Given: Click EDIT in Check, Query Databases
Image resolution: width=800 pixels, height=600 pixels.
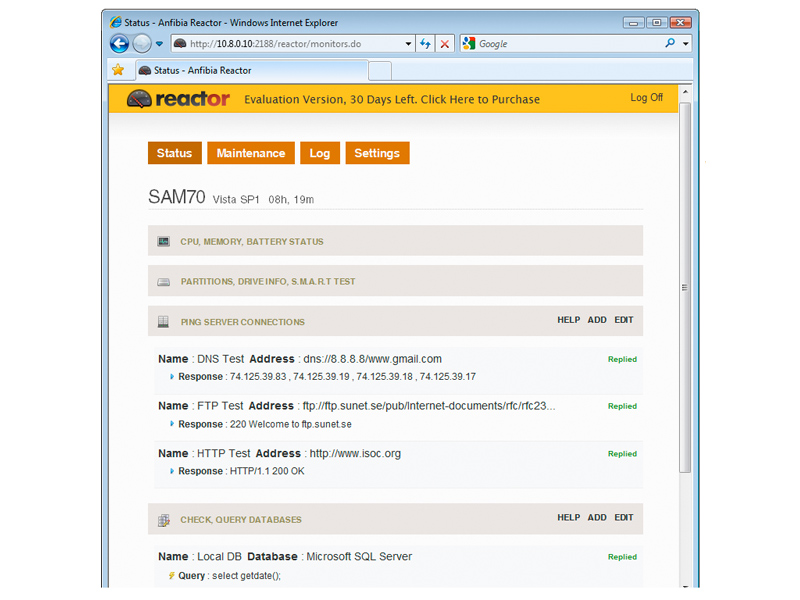Looking at the screenshot, I should point(623,517).
